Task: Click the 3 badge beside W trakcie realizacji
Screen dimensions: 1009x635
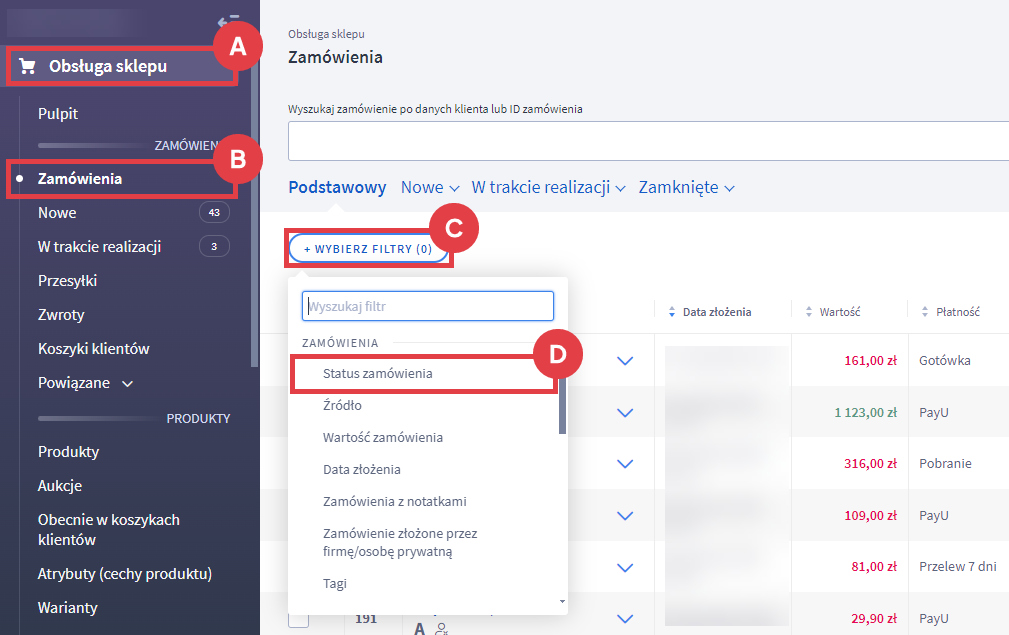Action: (214, 247)
